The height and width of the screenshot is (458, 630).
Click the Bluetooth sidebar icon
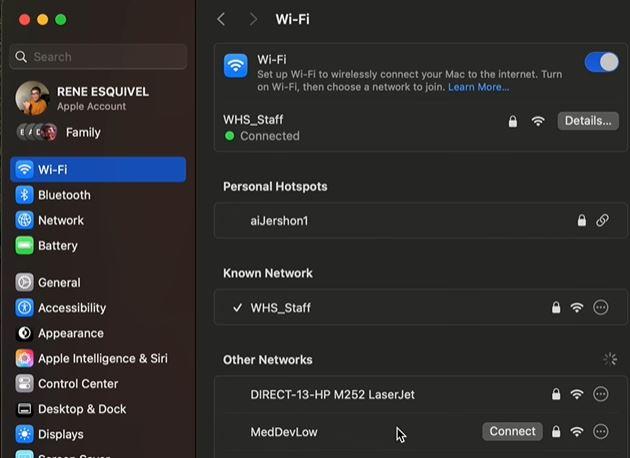(25, 195)
